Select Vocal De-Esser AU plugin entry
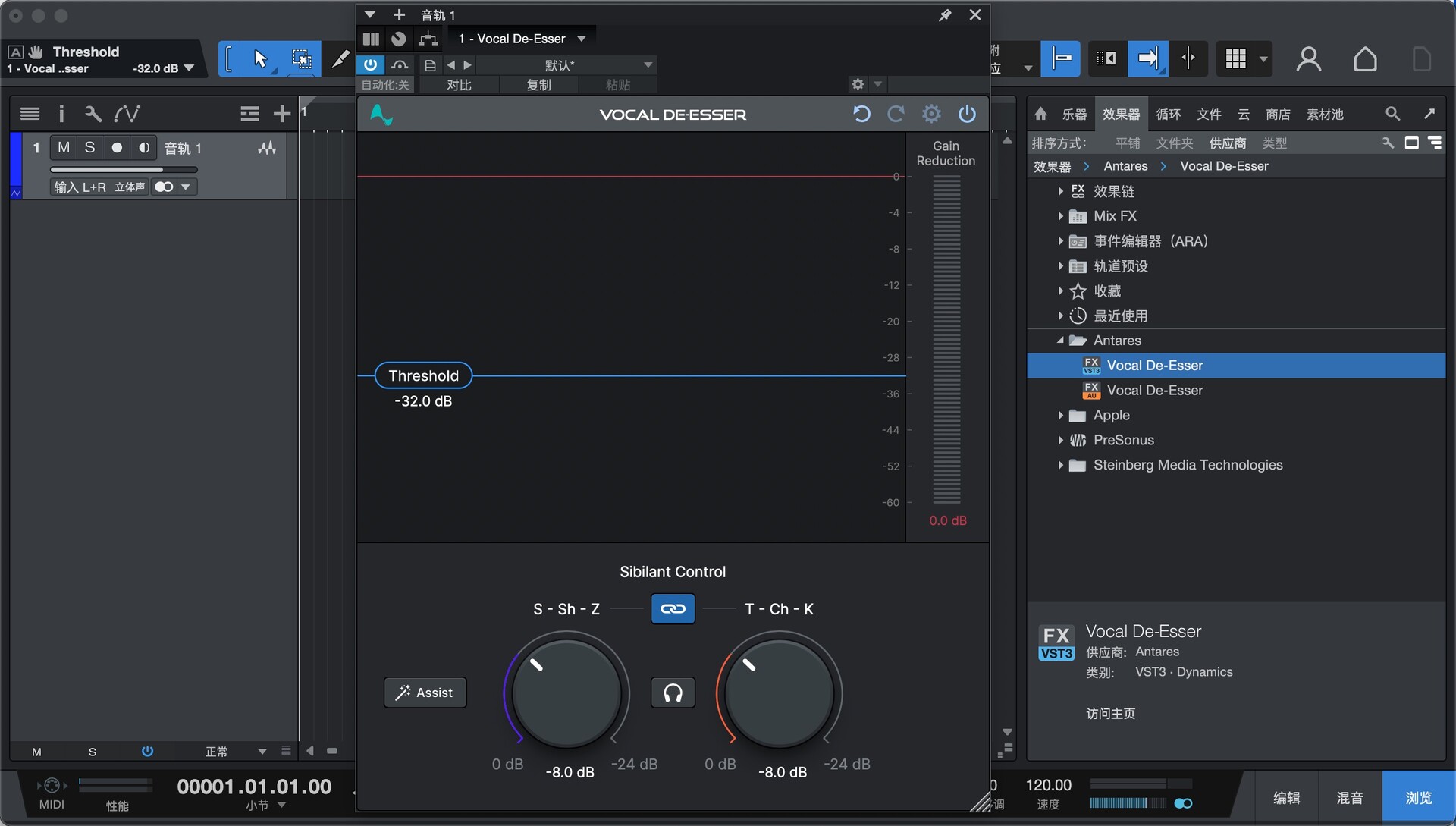 pos(1154,391)
